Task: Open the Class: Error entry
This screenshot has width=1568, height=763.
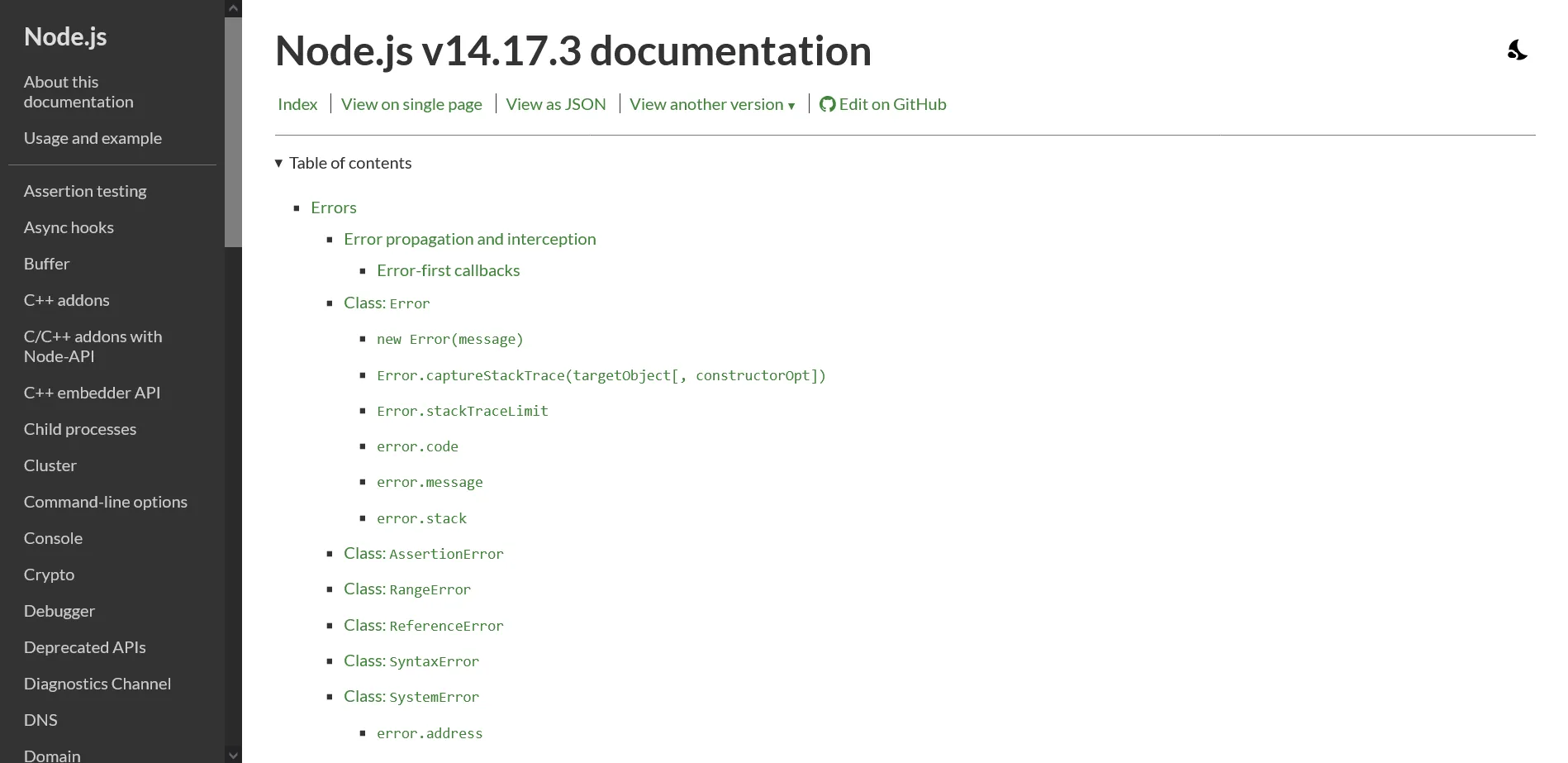Action: (x=387, y=303)
